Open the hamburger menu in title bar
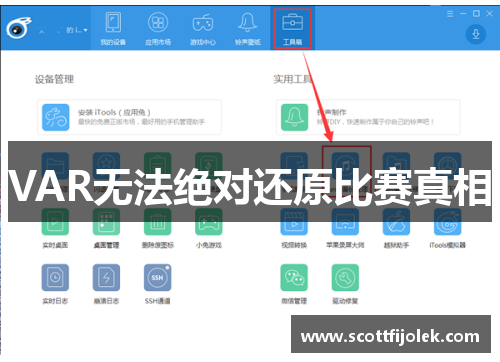This screenshot has height=362, width=500. point(450,14)
